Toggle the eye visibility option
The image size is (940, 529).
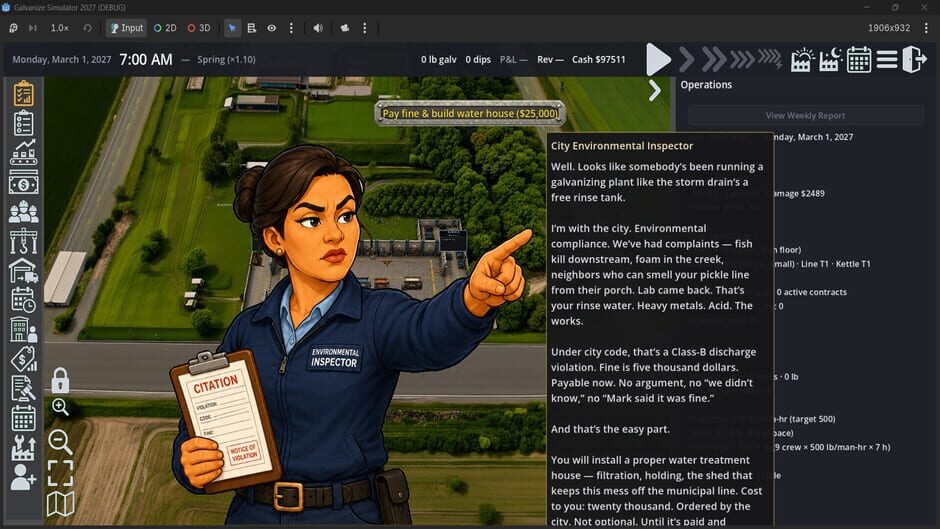pos(272,28)
